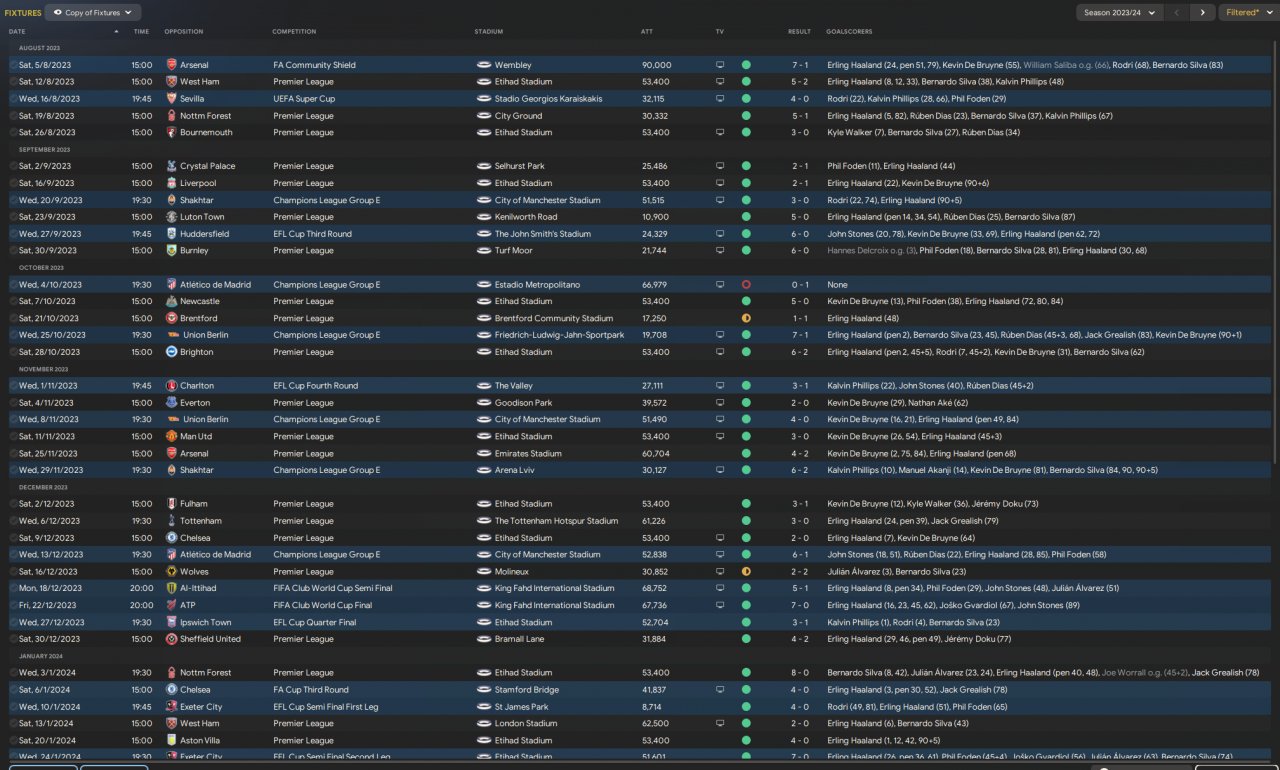1280x770 pixels.
Task: Tick the selection circle for Sat, 13/1/2024
Action: (x=13, y=723)
